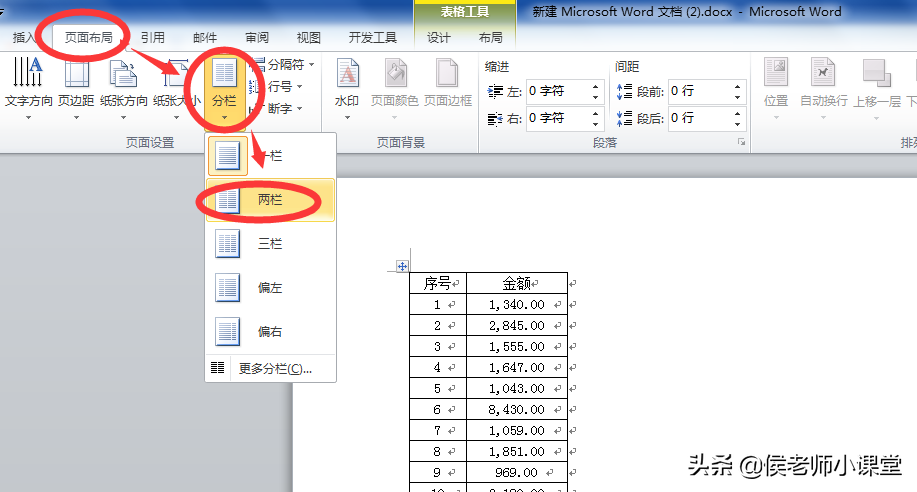Click the 金额 table header cell
Image resolution: width=917 pixels, height=492 pixels.
[517, 283]
